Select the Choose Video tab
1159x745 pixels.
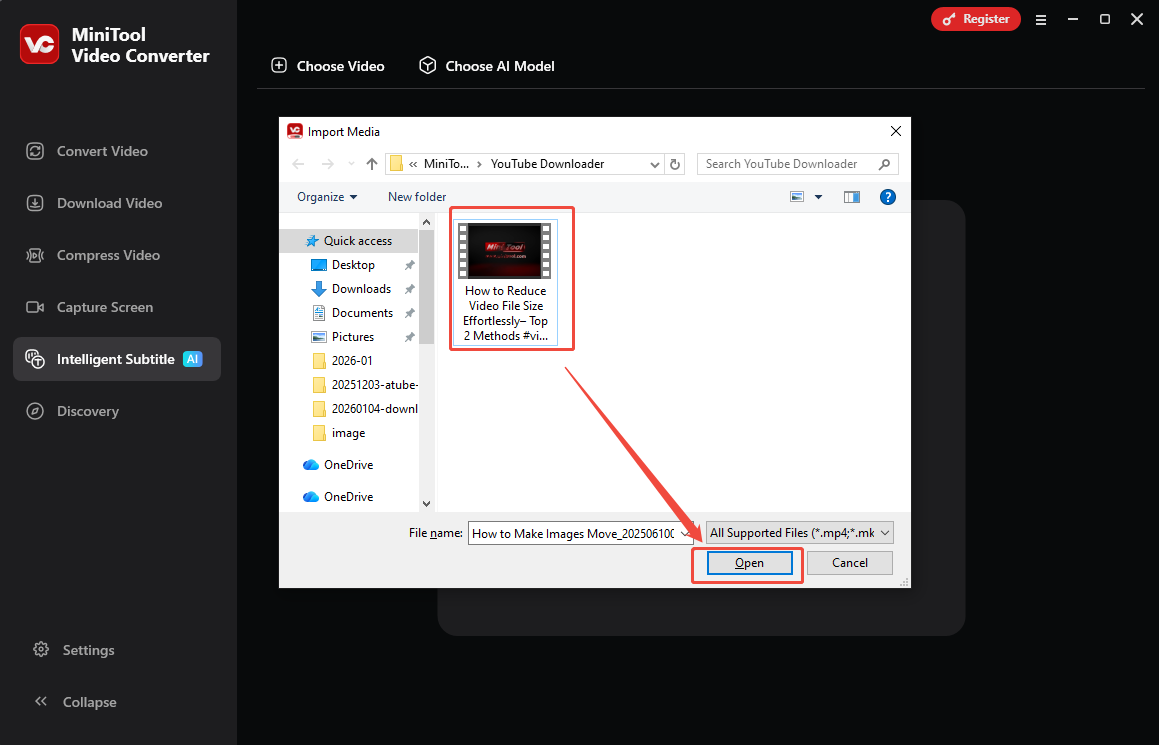click(328, 66)
